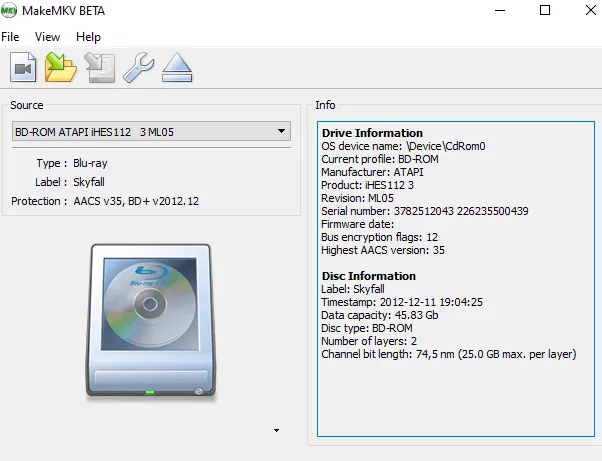Open video files toolbar icon
602x461 pixels.
coord(23,67)
